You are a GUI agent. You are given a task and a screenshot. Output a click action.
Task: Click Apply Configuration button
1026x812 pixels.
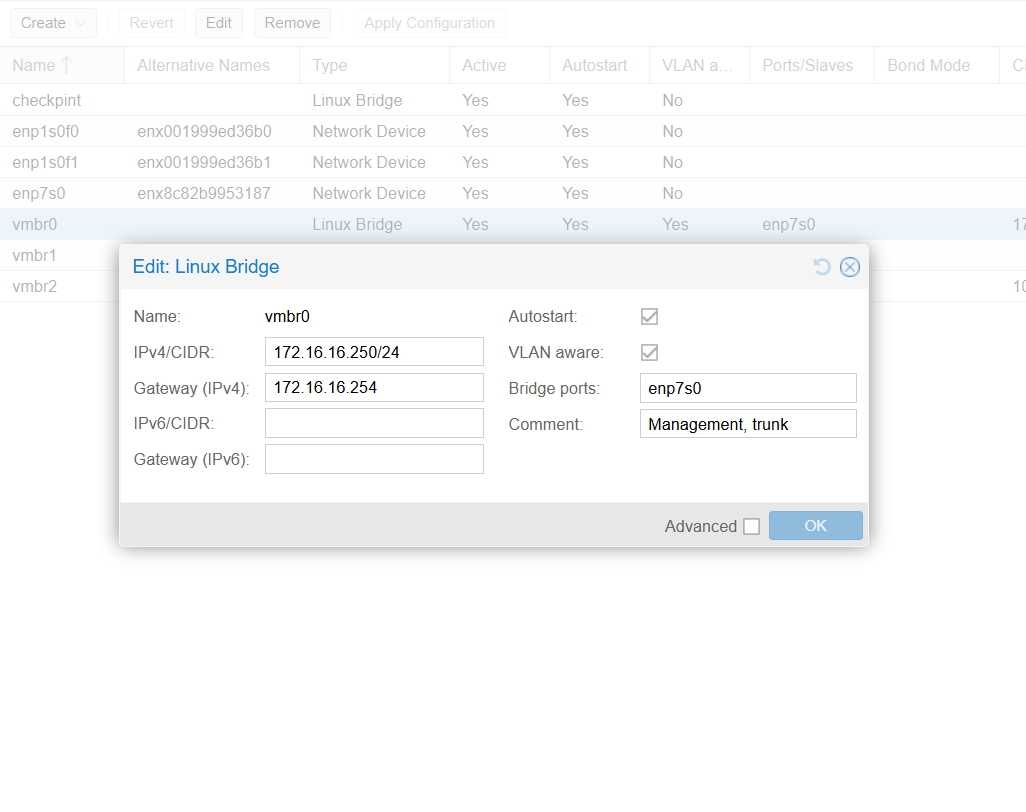tap(429, 23)
